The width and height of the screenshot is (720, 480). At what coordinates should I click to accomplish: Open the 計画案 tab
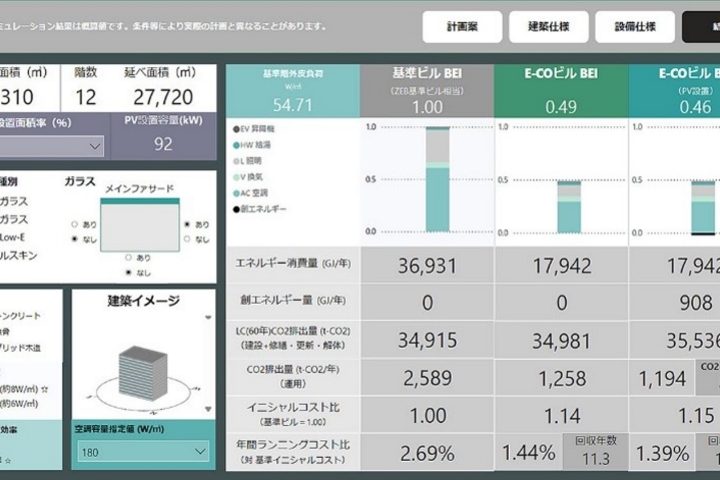(462, 27)
